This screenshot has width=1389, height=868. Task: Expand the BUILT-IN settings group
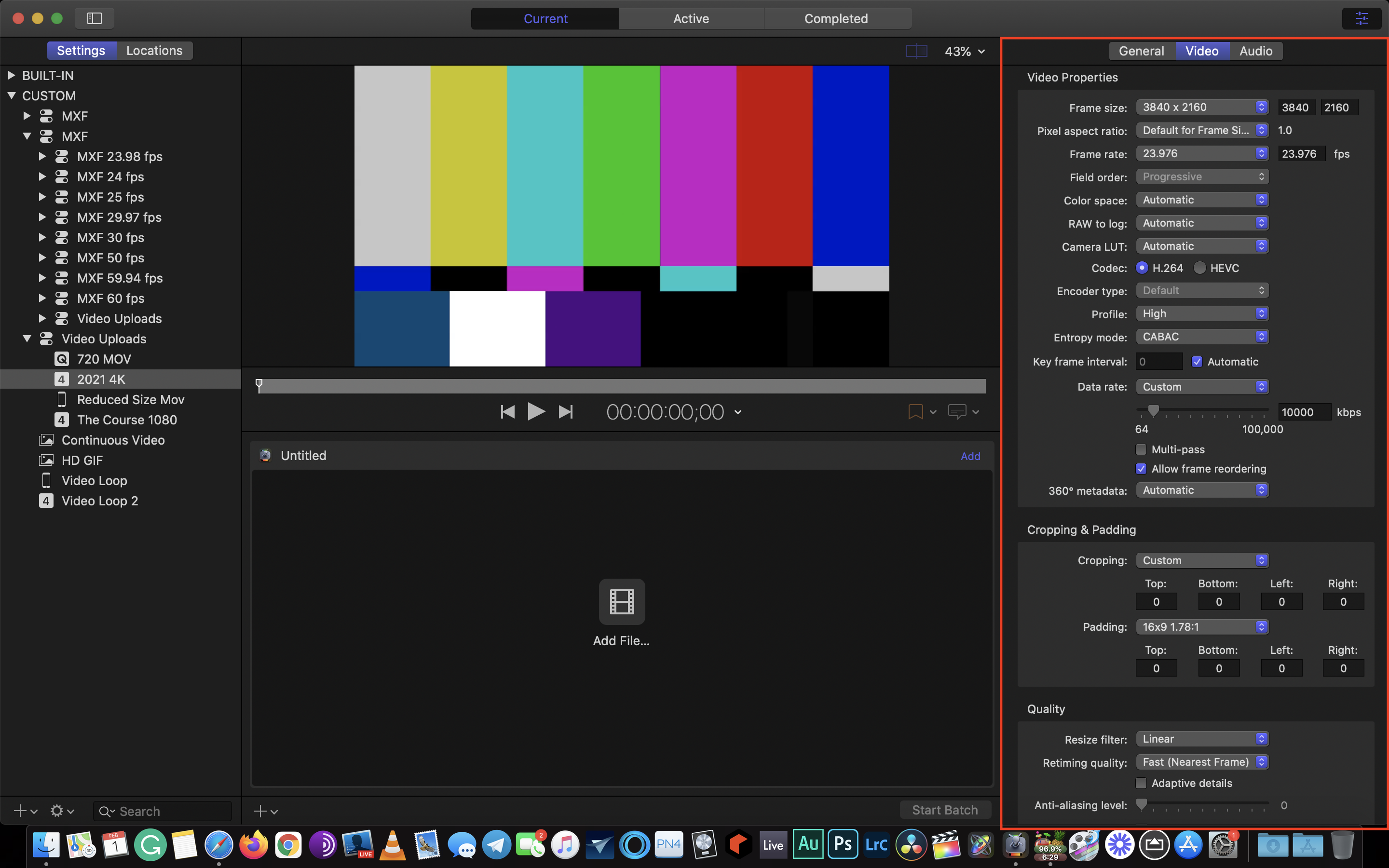coord(11,76)
